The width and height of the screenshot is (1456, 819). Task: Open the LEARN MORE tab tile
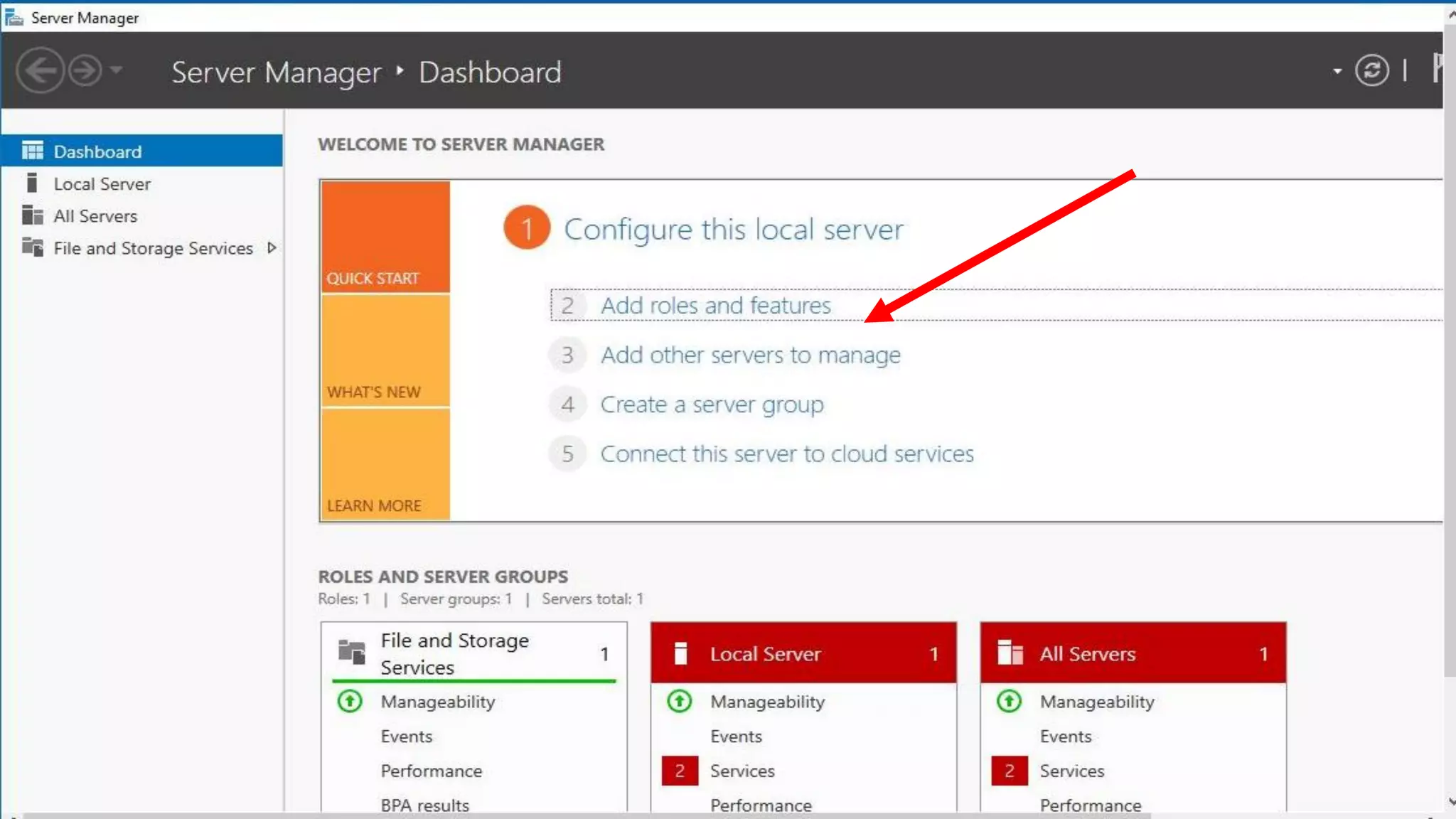pos(385,464)
